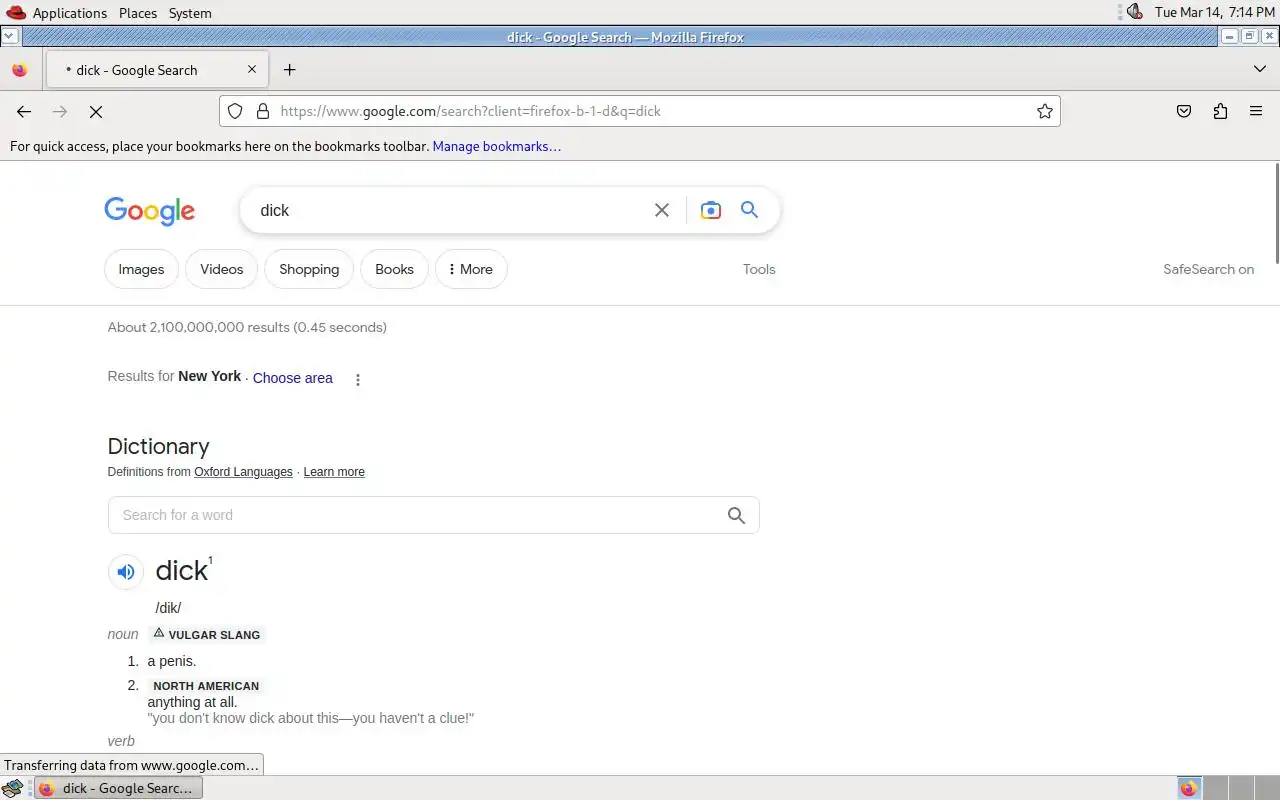The width and height of the screenshot is (1280, 800).
Task: Filter results by Videos
Action: [x=221, y=269]
